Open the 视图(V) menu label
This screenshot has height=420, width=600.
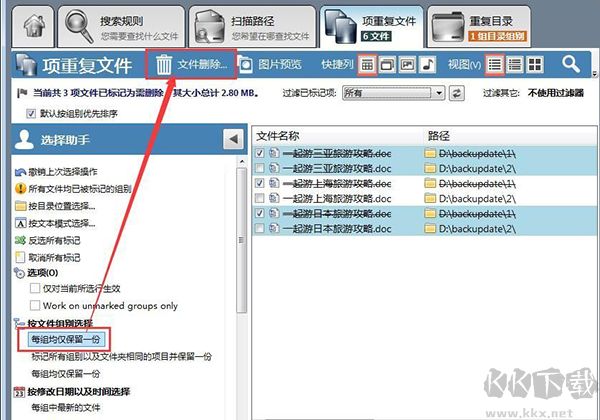(x=465, y=65)
